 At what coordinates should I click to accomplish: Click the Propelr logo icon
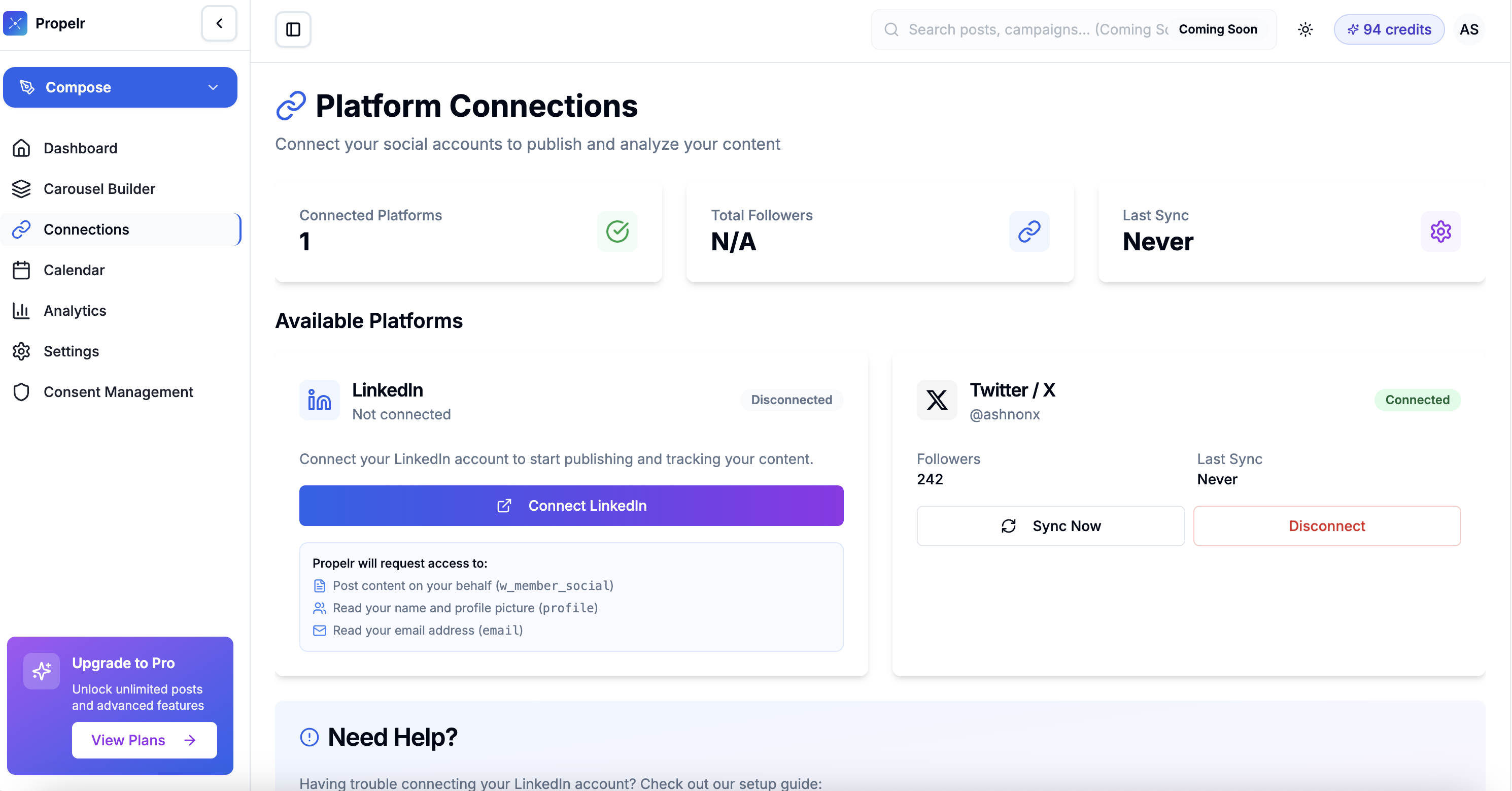15,23
